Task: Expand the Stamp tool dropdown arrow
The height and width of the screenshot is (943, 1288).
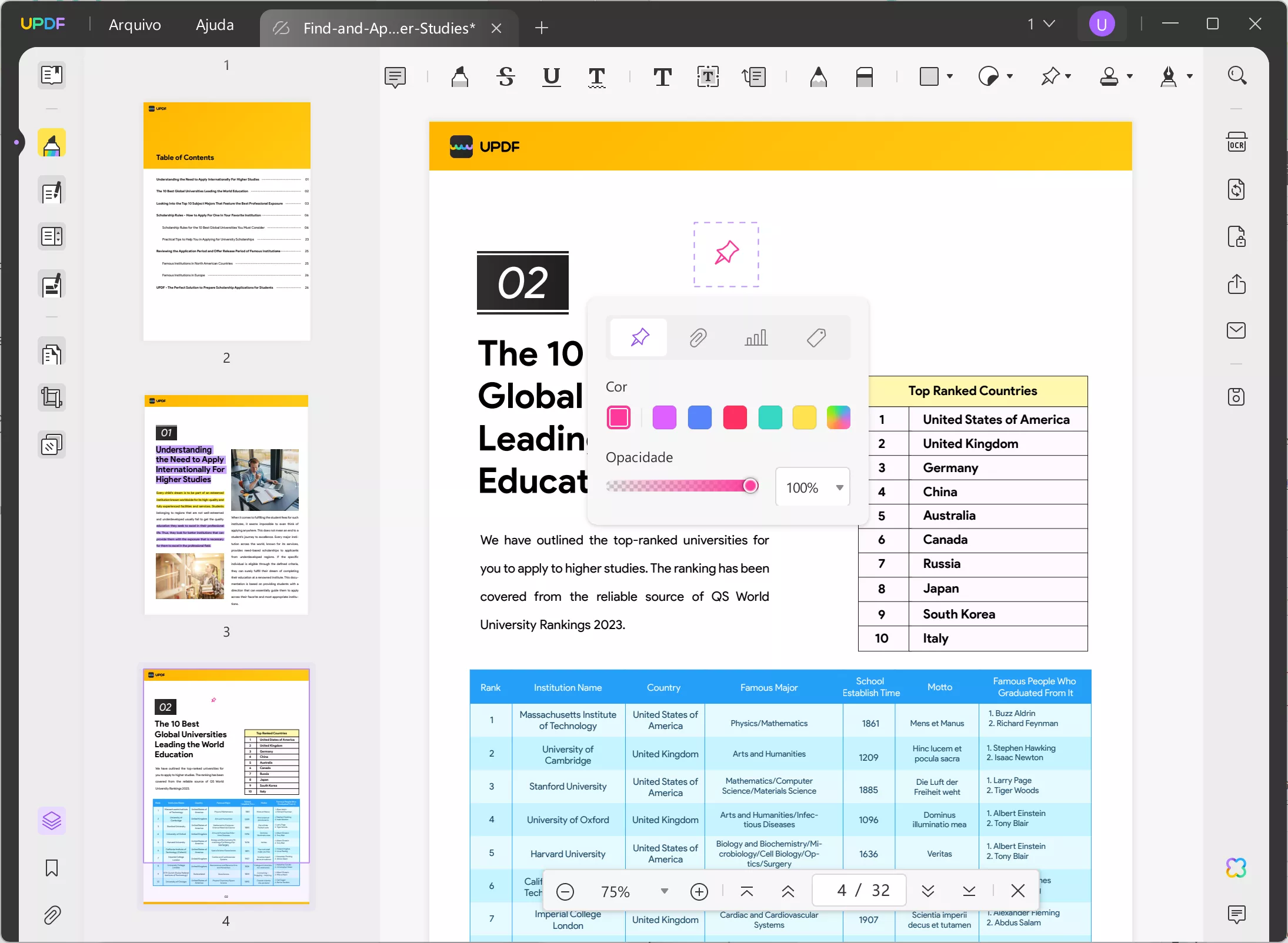Action: pos(1129,76)
